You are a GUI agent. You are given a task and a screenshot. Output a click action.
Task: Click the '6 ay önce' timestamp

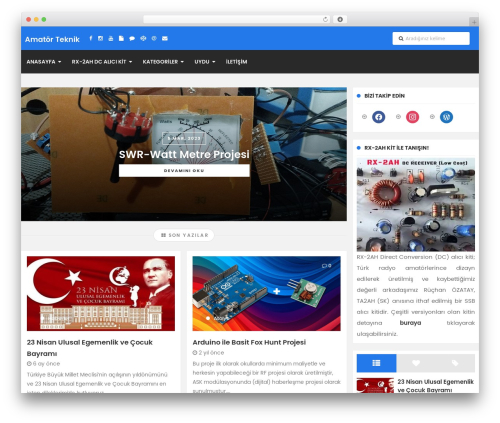click(x=43, y=363)
